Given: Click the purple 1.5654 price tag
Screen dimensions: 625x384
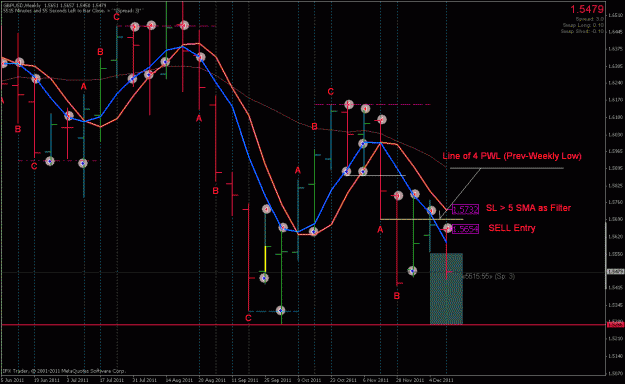Looking at the screenshot, I should tap(465, 229).
